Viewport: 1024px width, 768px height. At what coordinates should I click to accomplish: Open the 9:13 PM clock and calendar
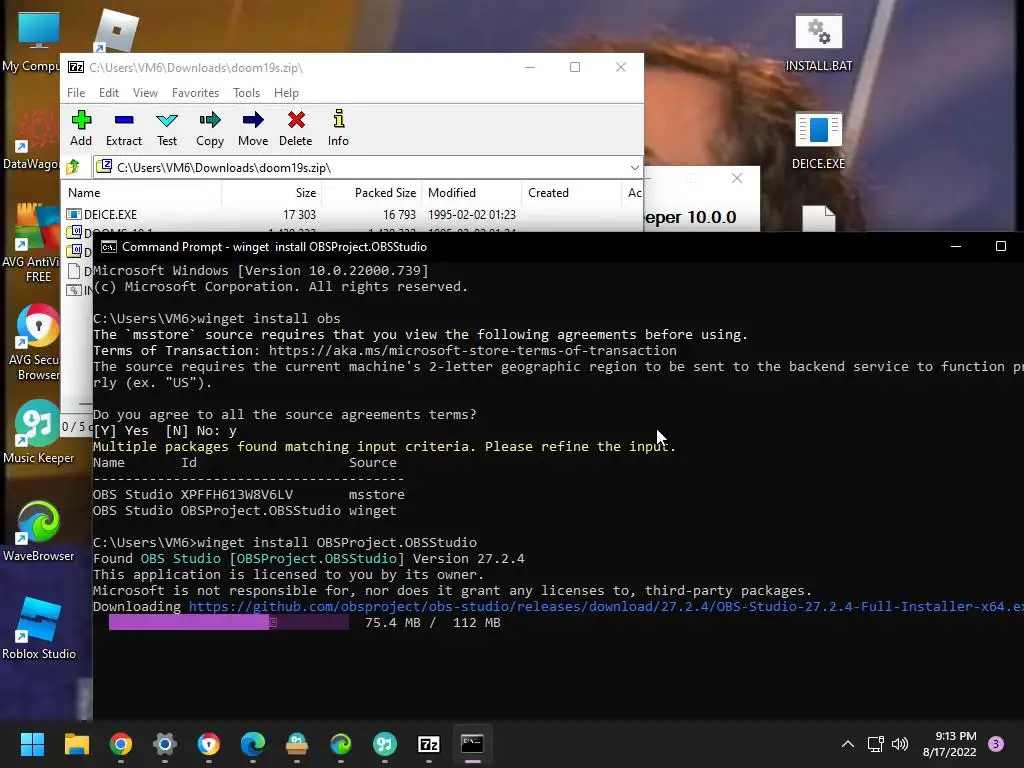[950, 744]
